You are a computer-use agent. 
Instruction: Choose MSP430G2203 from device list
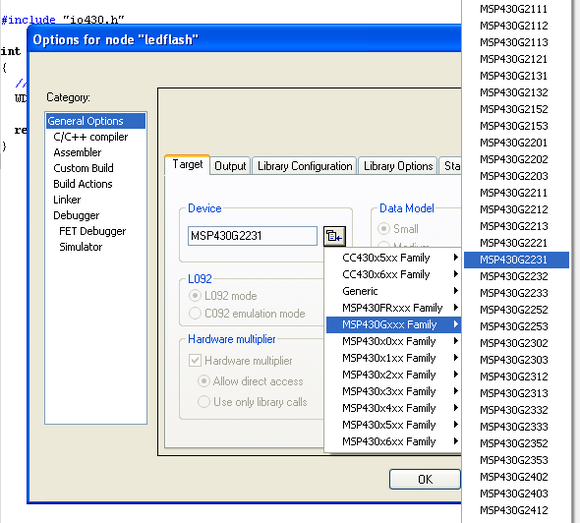(x=516, y=176)
